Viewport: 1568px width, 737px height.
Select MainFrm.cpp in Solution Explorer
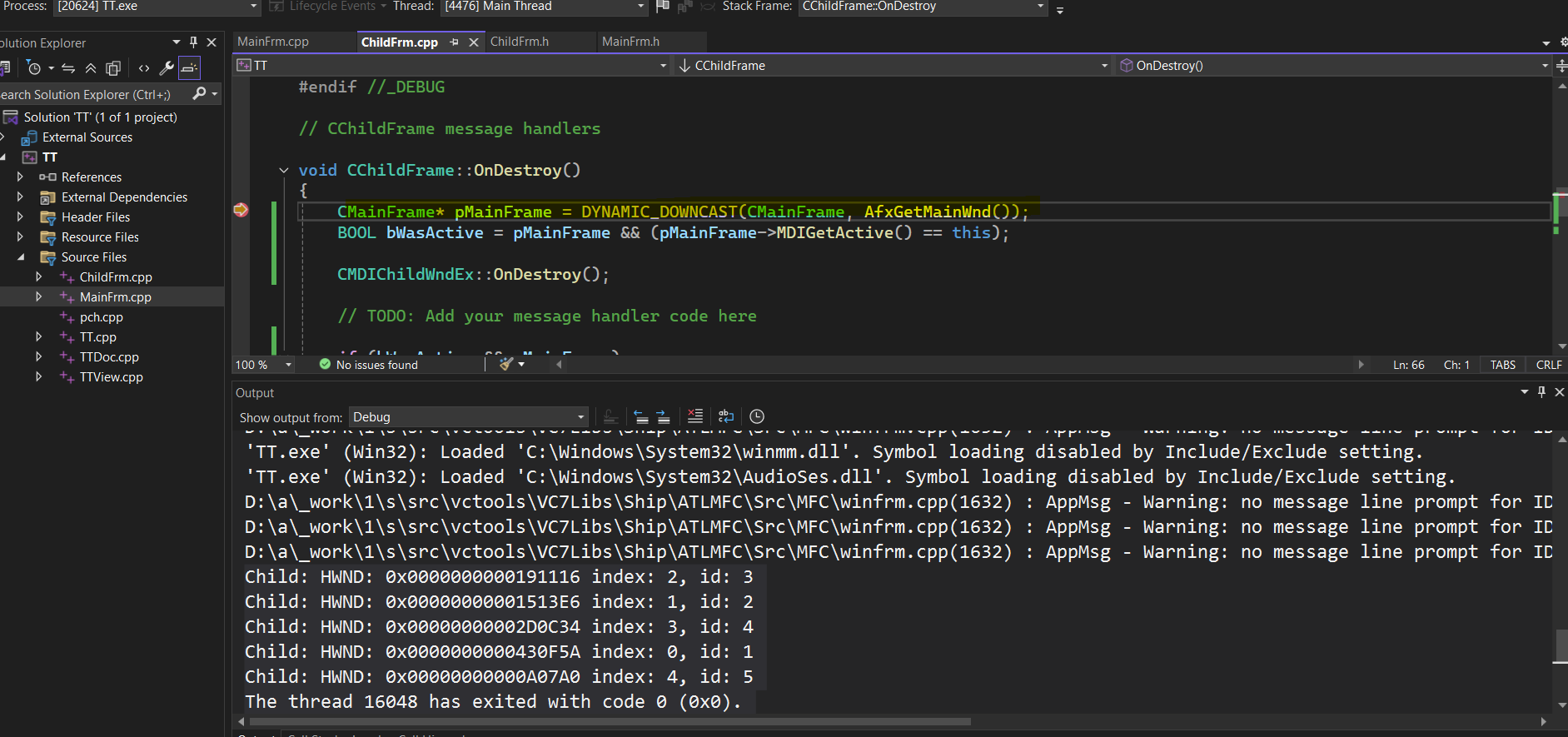point(116,297)
